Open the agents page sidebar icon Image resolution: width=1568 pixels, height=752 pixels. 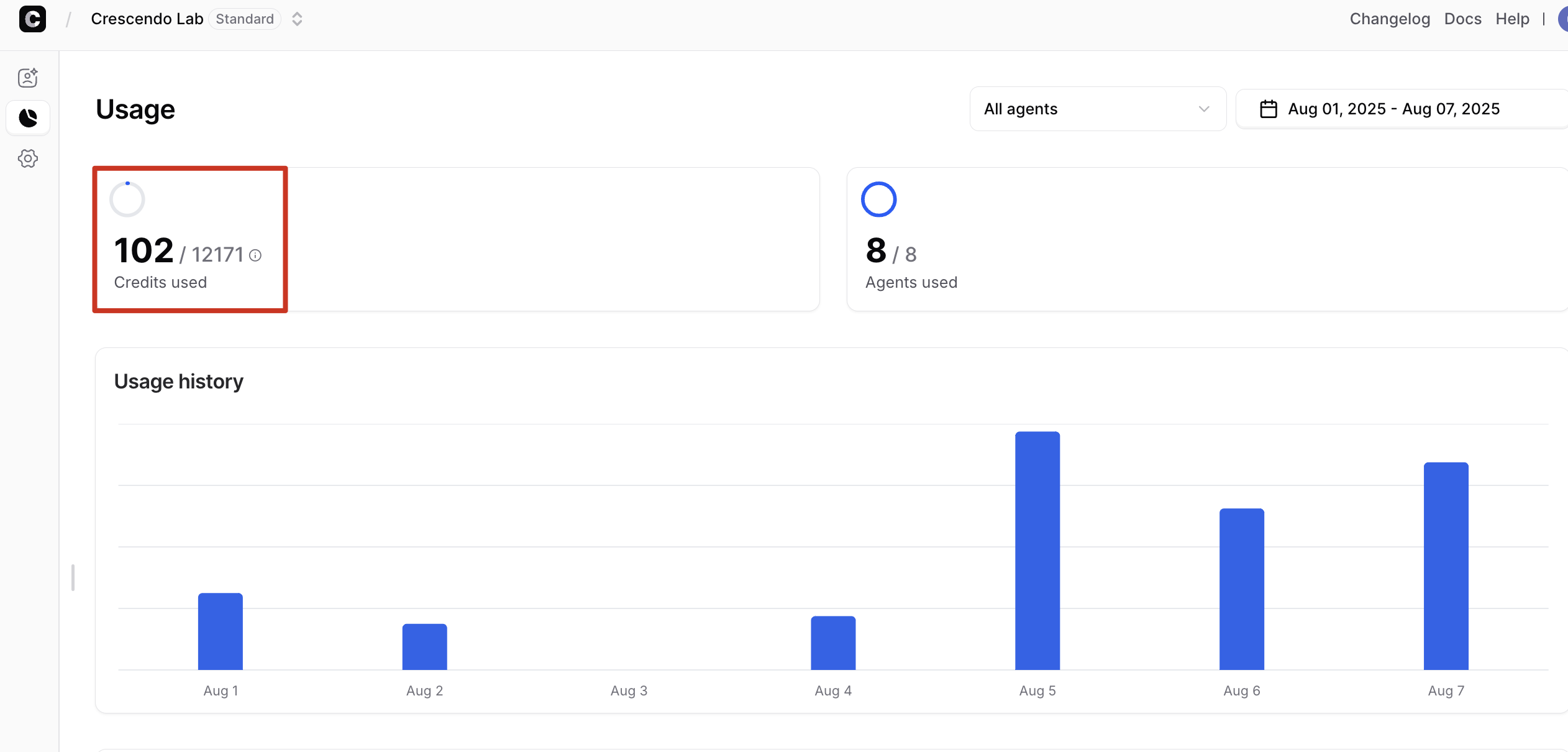28,78
